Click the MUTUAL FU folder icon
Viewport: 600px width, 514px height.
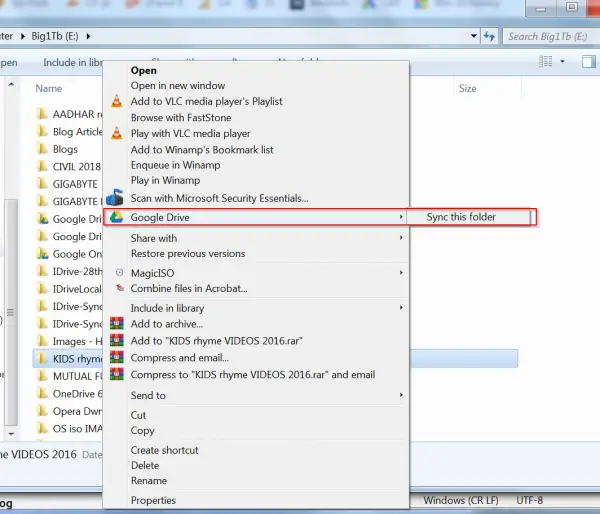pyautogui.click(x=42, y=376)
